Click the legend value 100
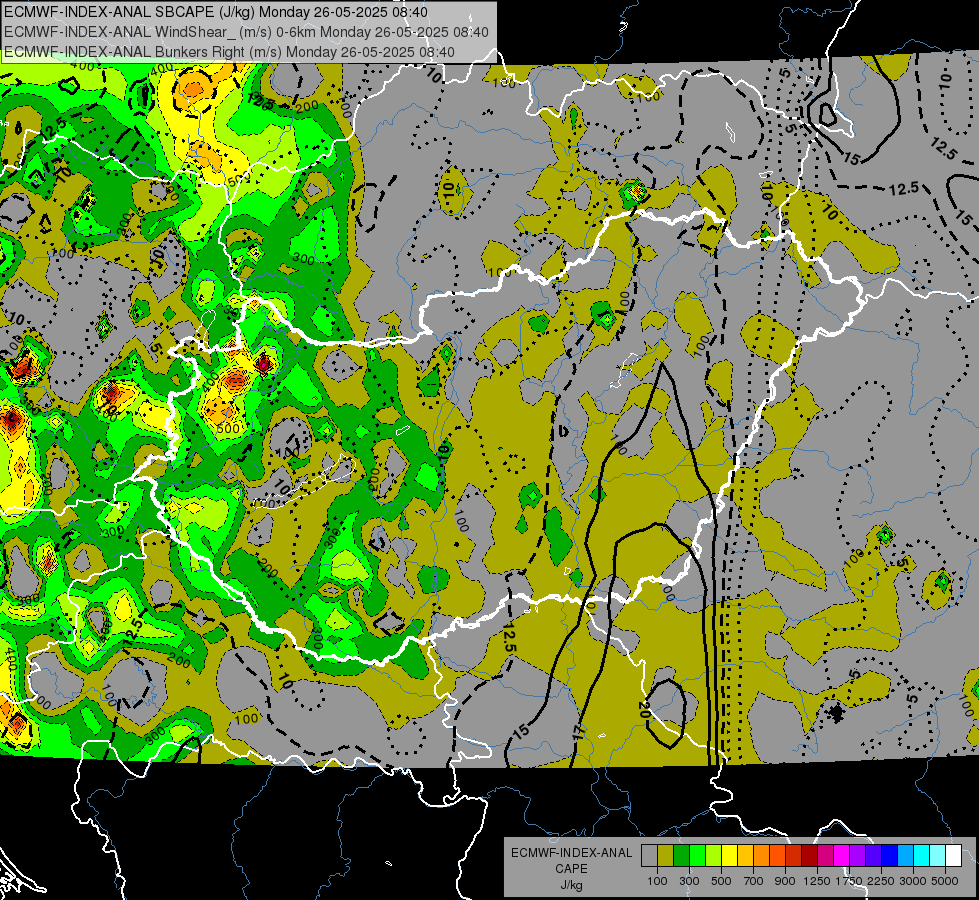 click(x=657, y=881)
